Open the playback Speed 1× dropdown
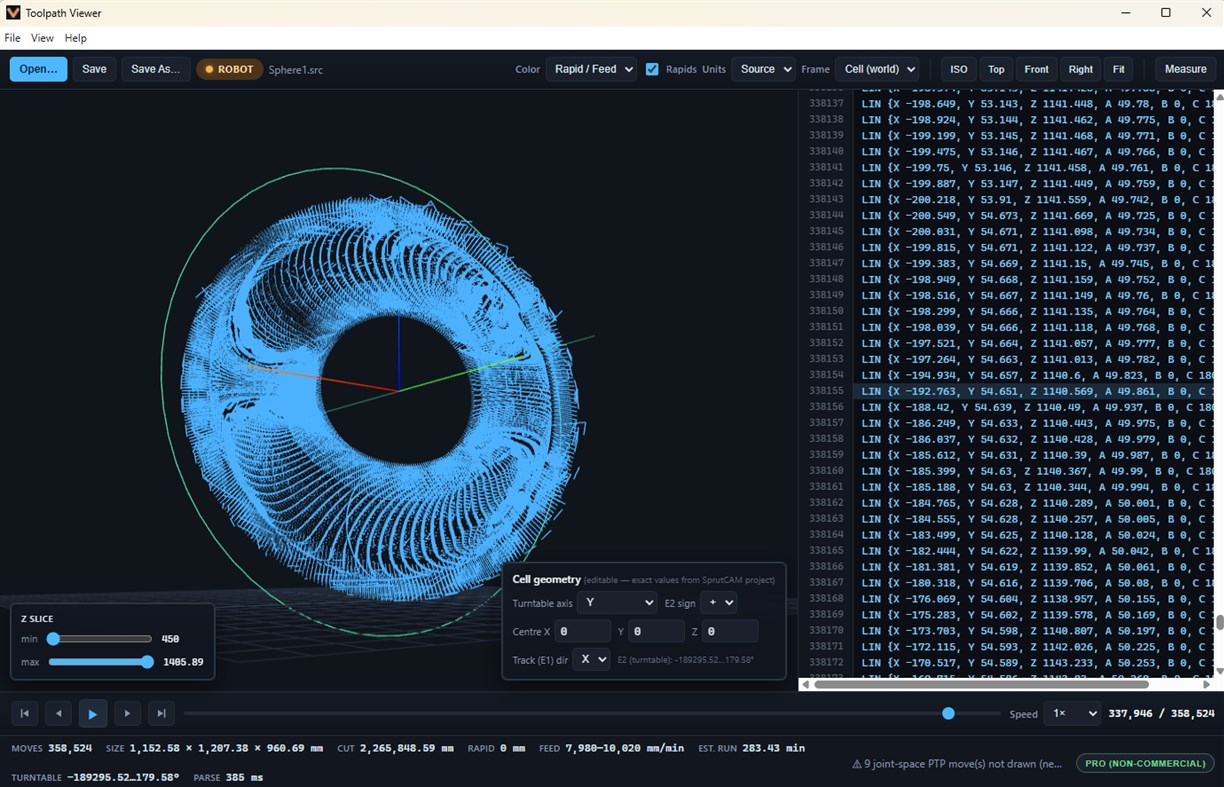1224x787 pixels. [x=1071, y=714]
